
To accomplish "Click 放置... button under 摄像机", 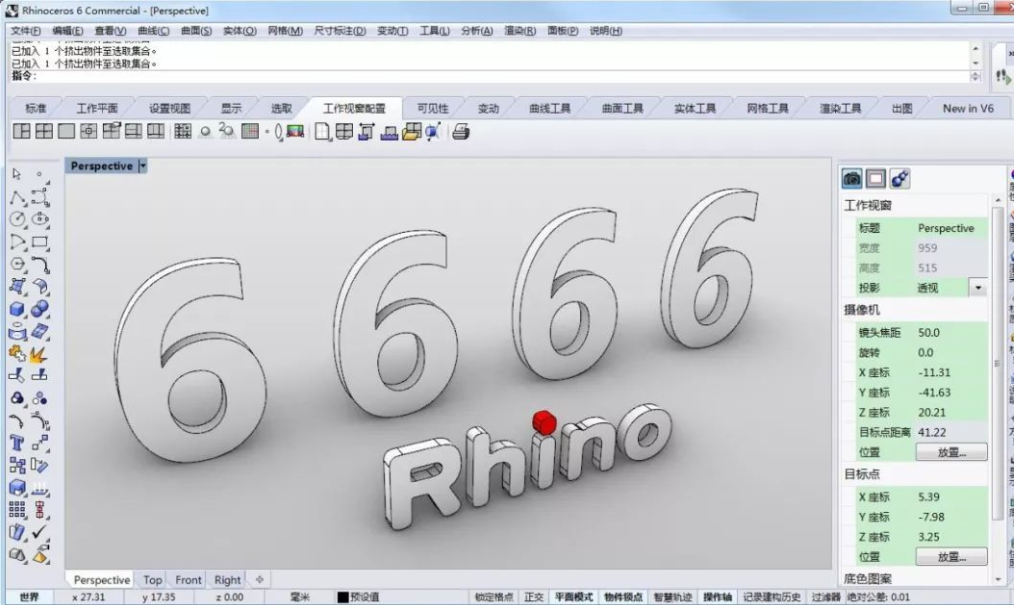I will [951, 452].
